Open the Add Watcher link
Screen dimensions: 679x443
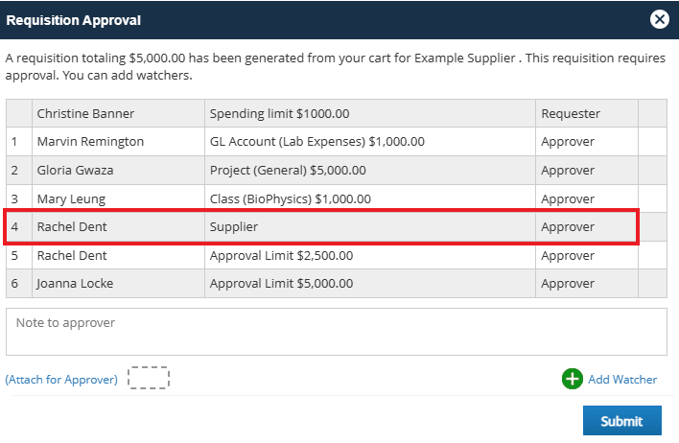622,379
